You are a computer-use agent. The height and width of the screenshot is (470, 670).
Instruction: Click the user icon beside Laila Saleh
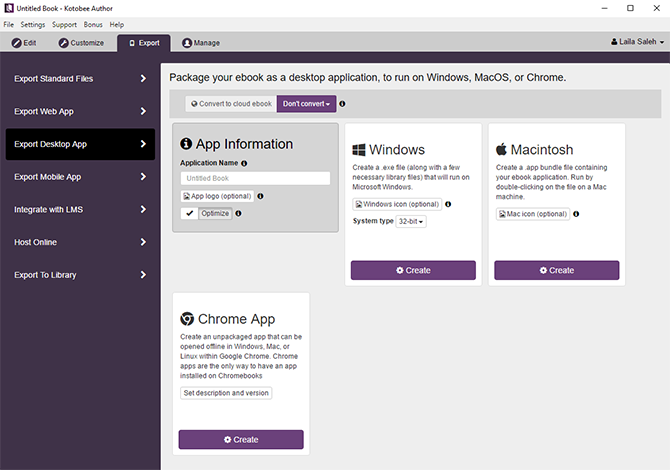tap(614, 43)
